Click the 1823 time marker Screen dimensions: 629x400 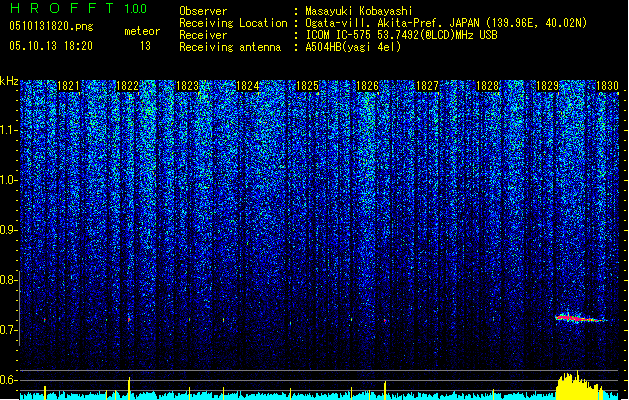(x=187, y=86)
